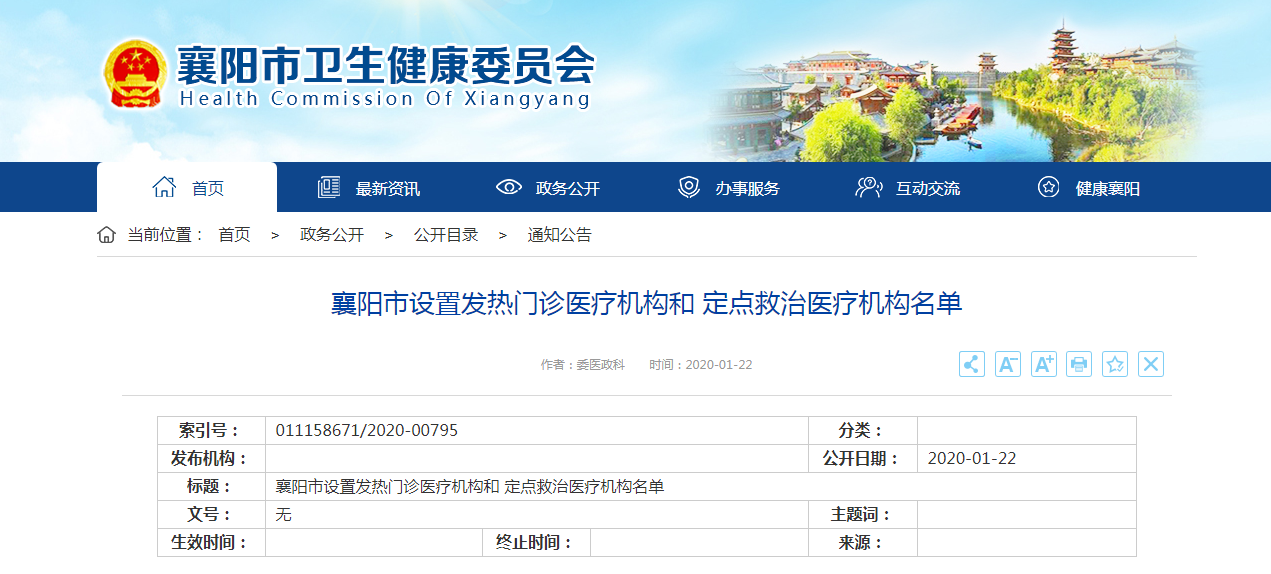Image resolution: width=1271 pixels, height=574 pixels.
Task: Close the page with X icon
Action: 1151,364
